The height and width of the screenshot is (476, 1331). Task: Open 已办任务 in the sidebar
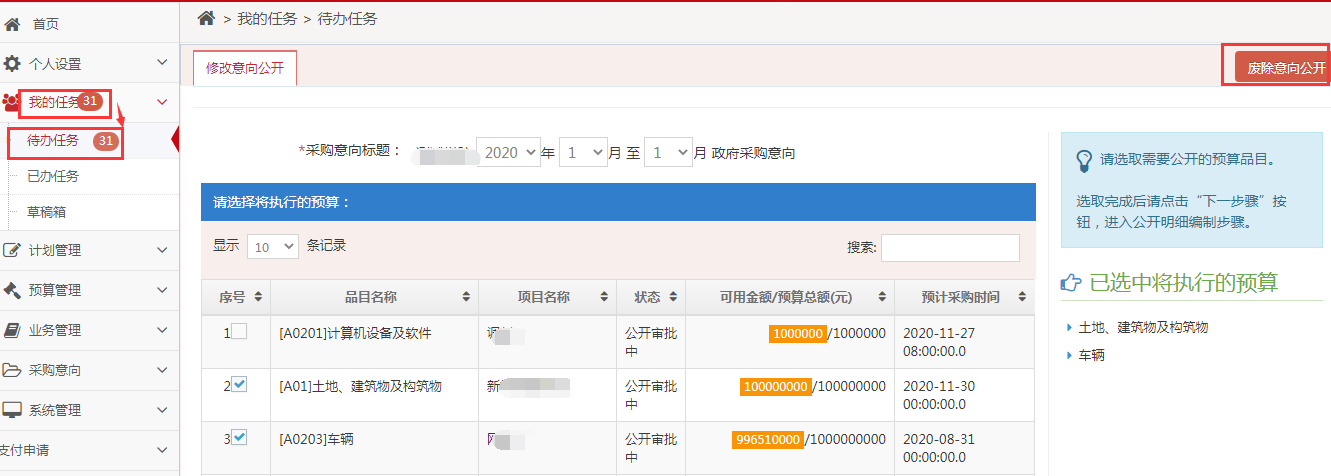(53, 176)
